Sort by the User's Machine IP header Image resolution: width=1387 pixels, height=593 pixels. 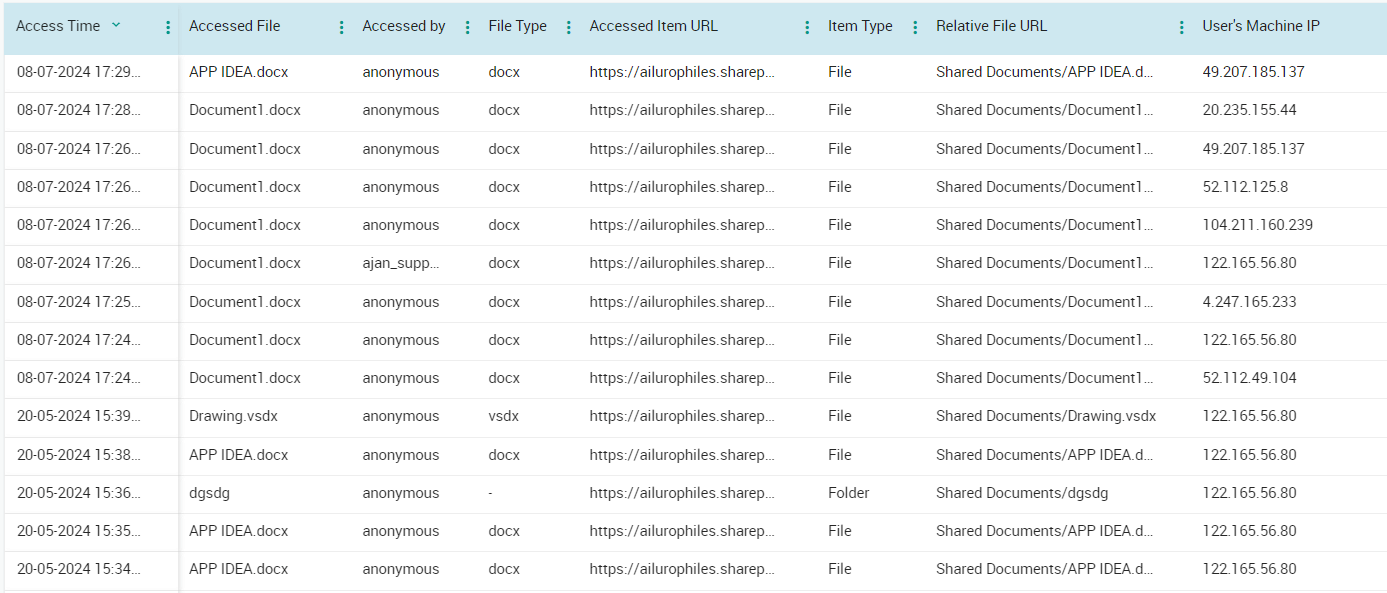pos(1260,26)
